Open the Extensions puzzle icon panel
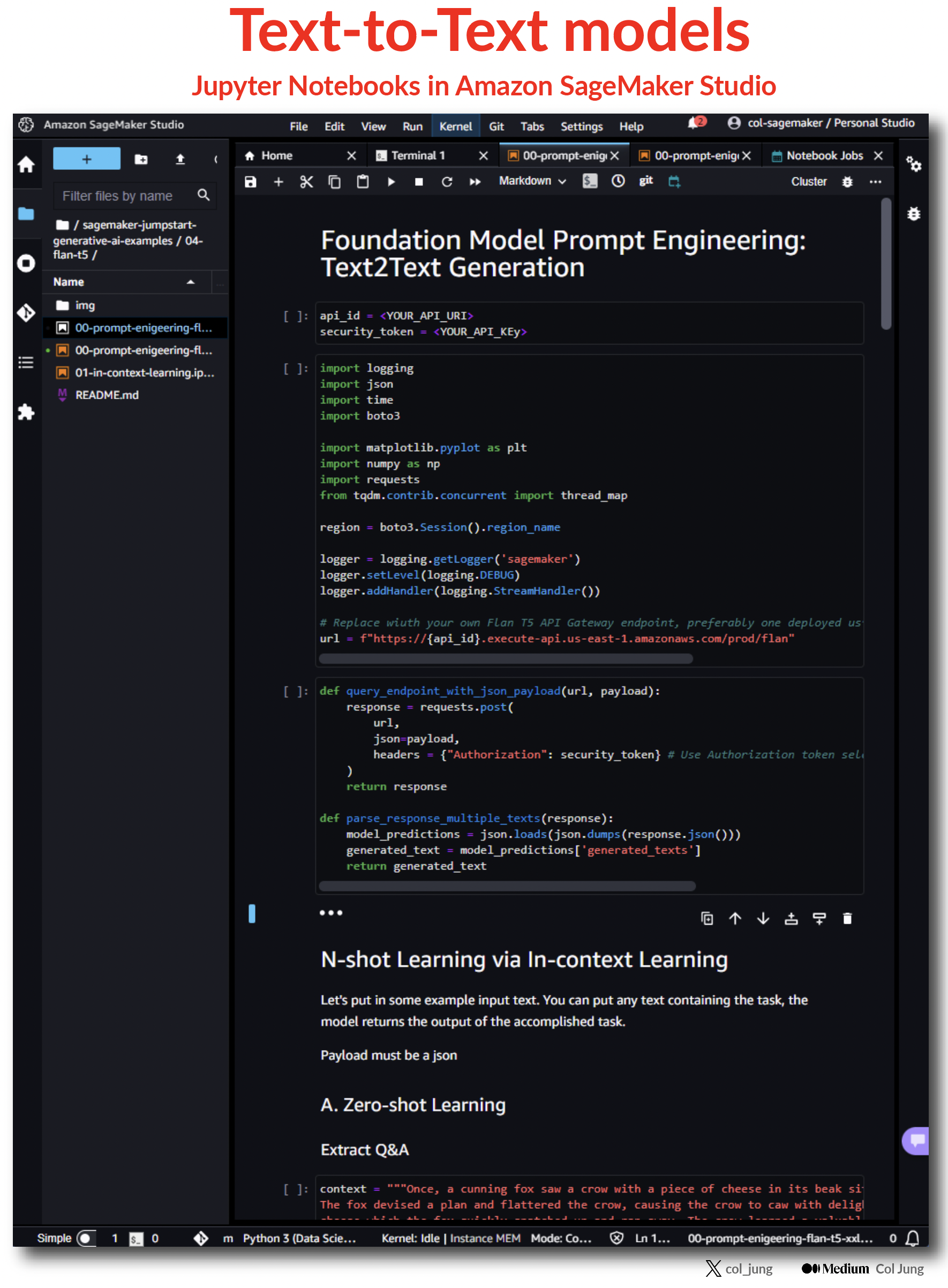 pos(26,412)
